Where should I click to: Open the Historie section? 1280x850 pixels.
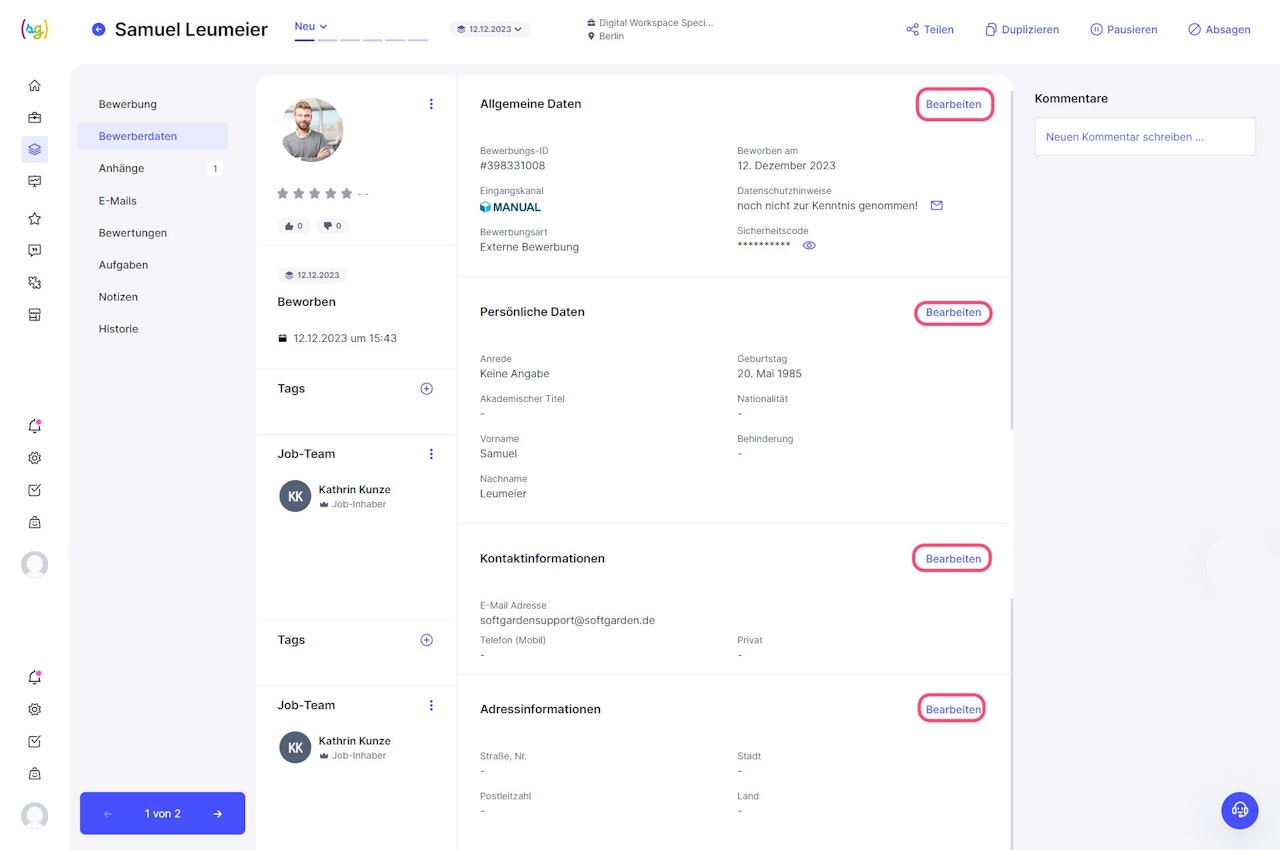pyautogui.click(x=118, y=329)
